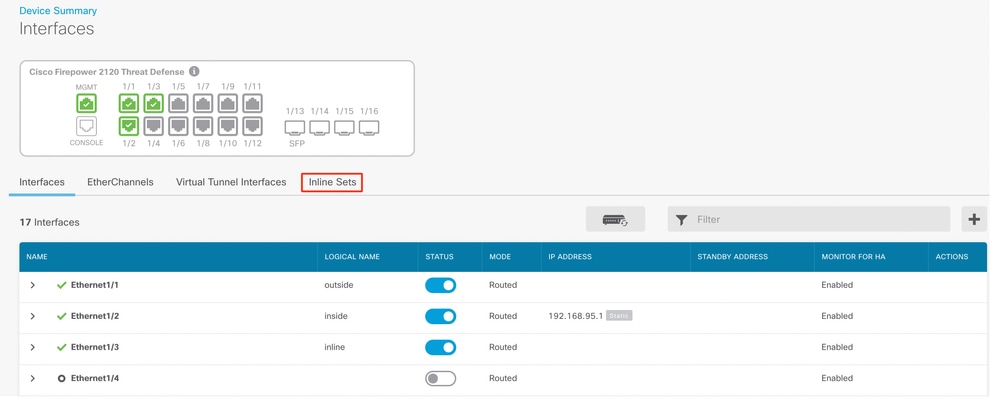Click Ethernet1/4 link-down circle icon
998x399 pixels.
click(x=62, y=378)
